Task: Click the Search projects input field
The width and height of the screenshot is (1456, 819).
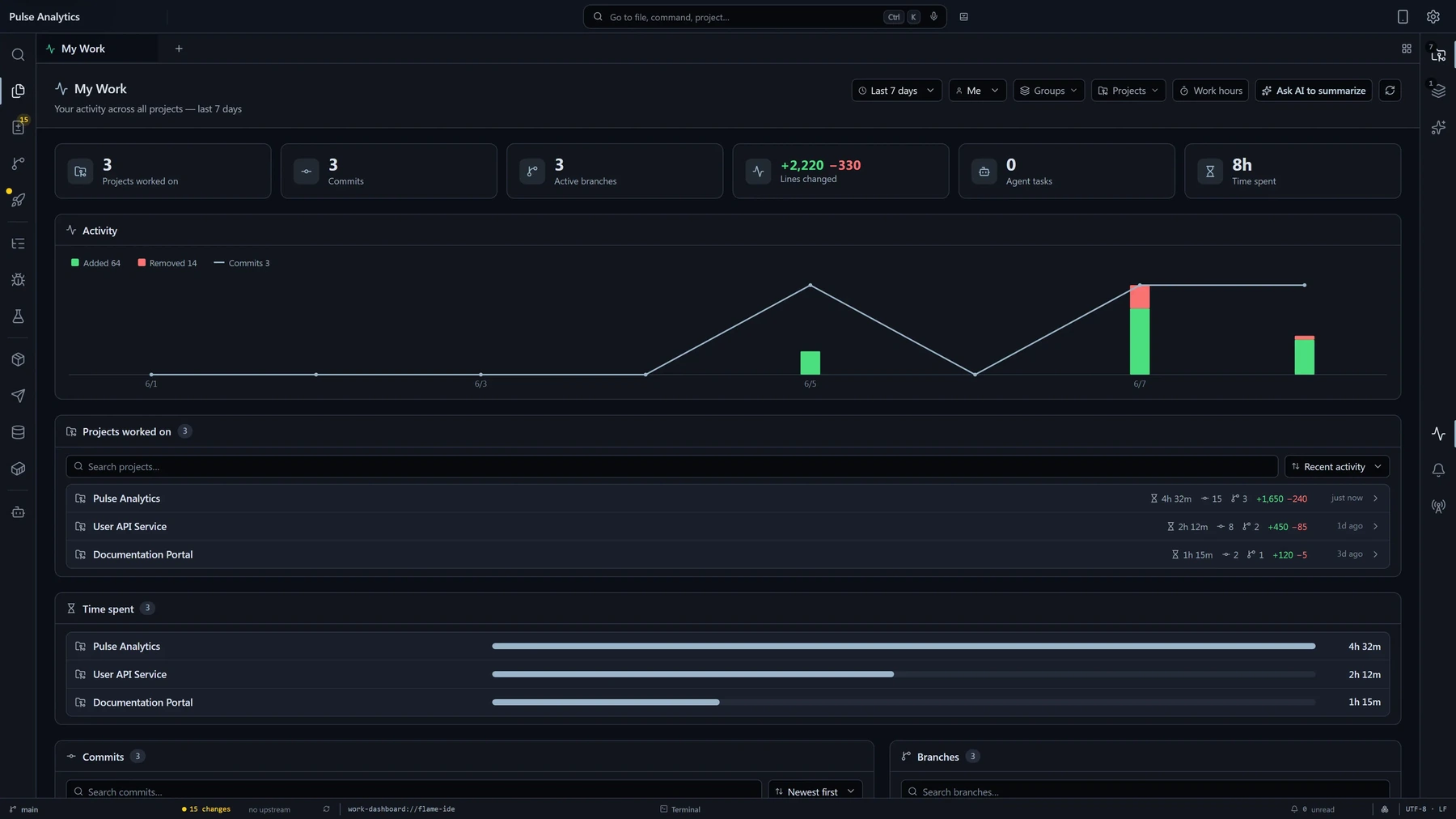Action: pyautogui.click(x=671, y=467)
